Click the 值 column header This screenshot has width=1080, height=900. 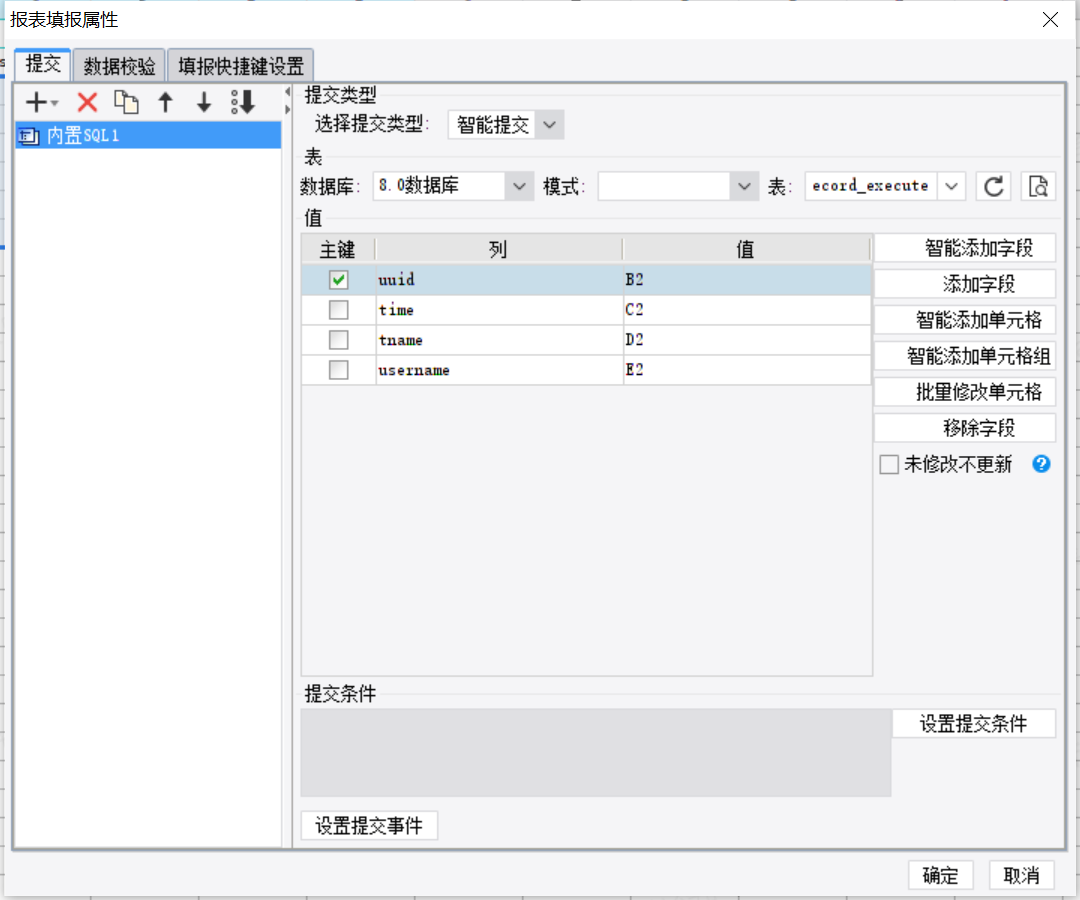click(747, 249)
